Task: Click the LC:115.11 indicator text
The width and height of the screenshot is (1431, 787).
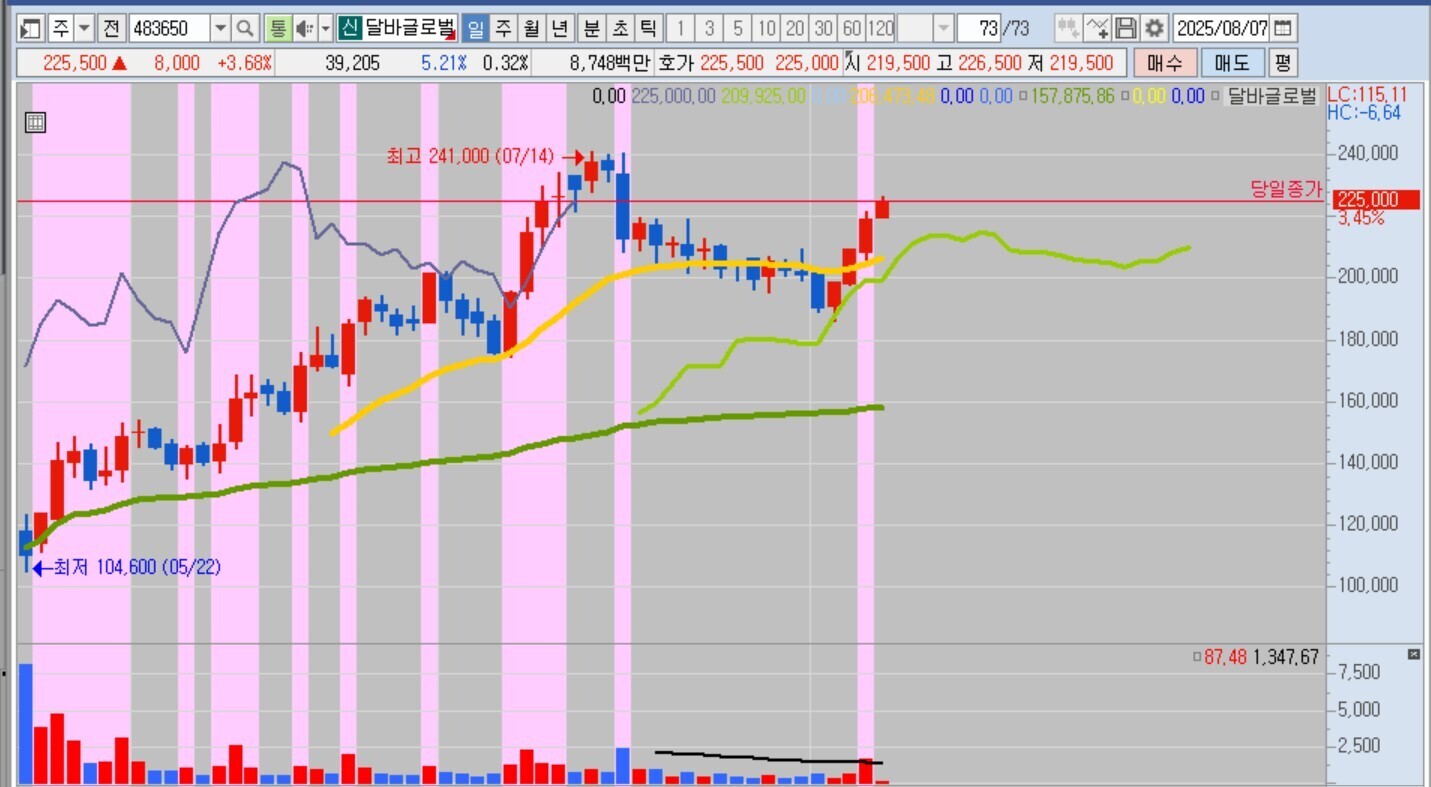Action: (1367, 95)
